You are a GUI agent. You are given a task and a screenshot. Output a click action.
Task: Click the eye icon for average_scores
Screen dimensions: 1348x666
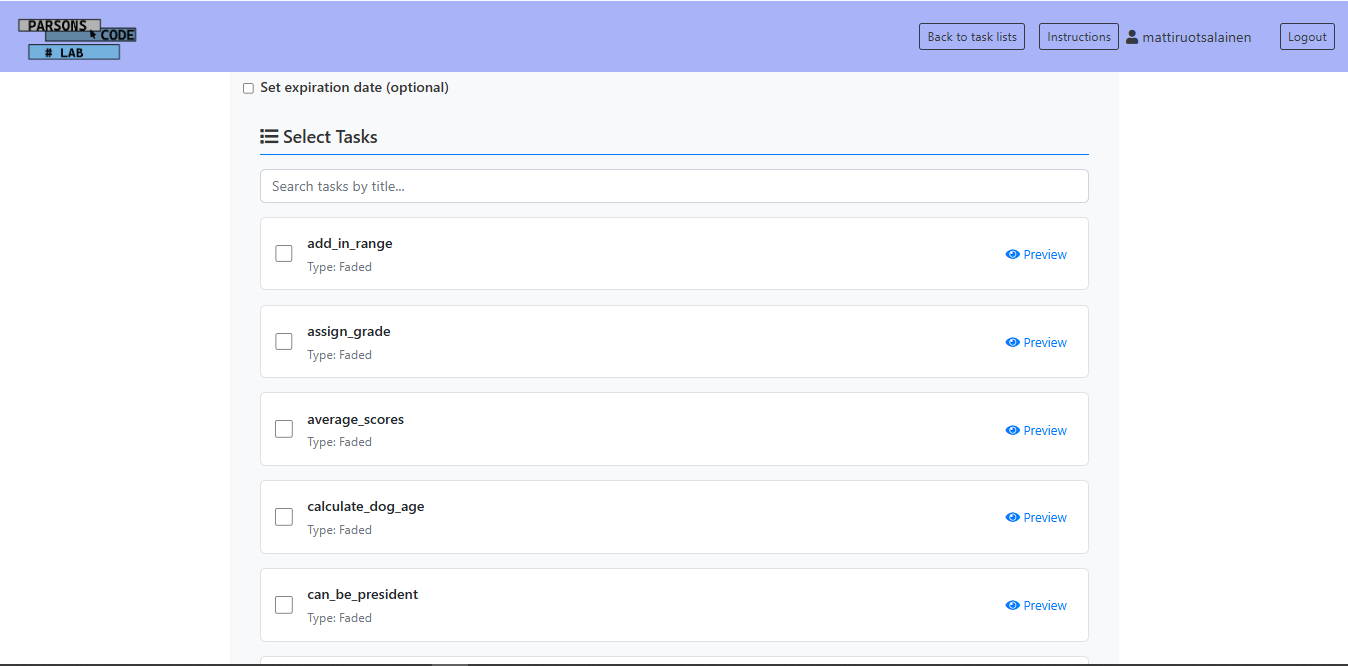click(1013, 430)
